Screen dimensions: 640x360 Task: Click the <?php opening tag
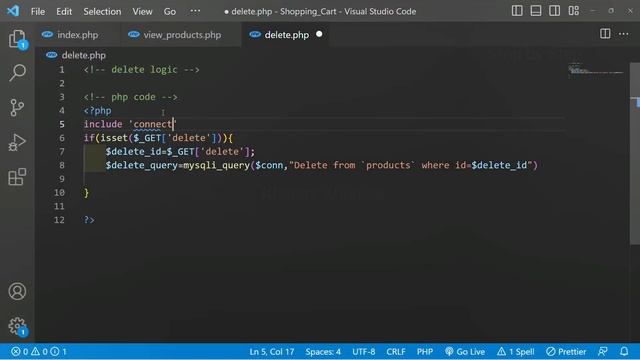click(98, 111)
